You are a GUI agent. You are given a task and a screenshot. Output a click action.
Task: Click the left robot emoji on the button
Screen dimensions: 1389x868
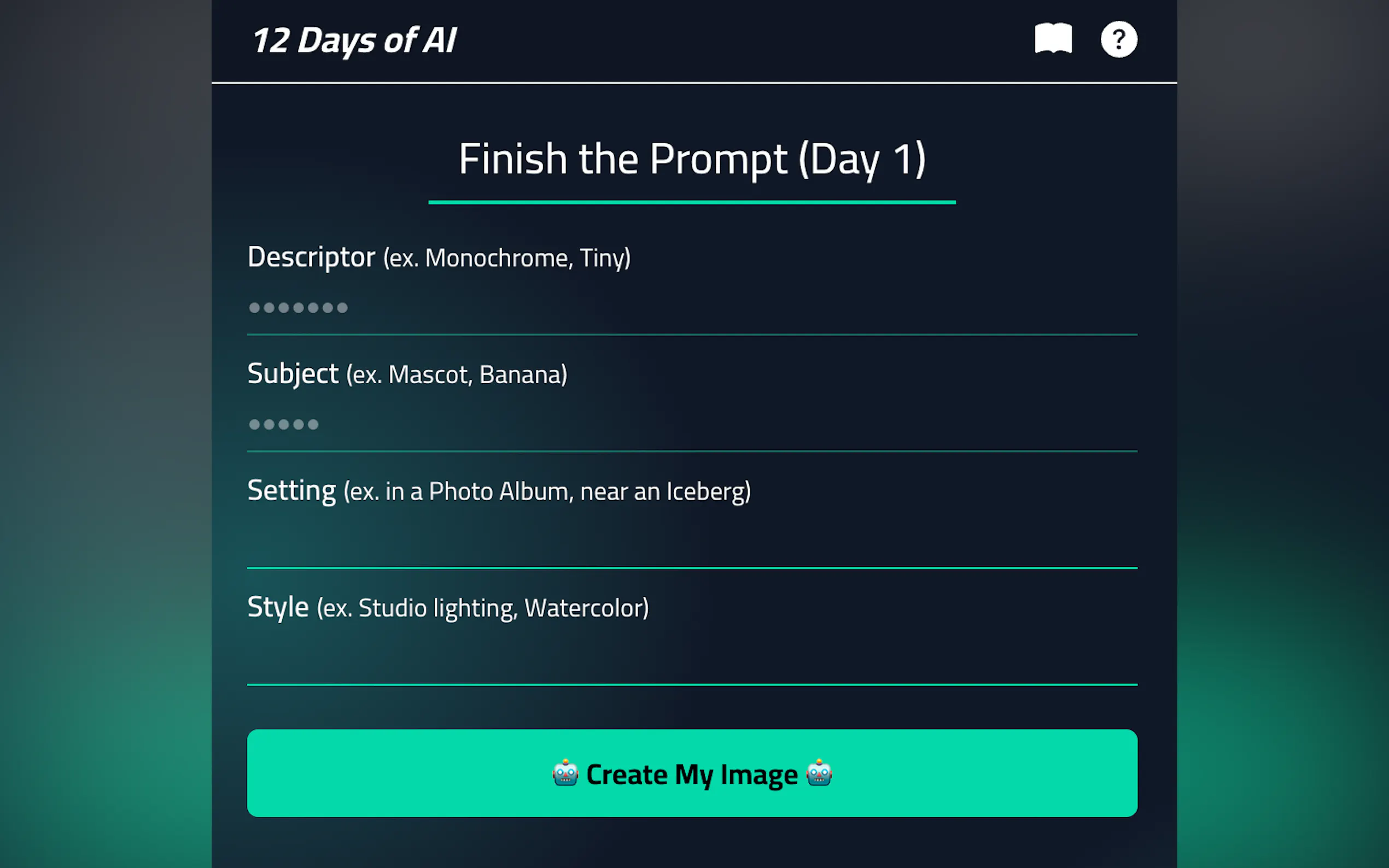[565, 773]
